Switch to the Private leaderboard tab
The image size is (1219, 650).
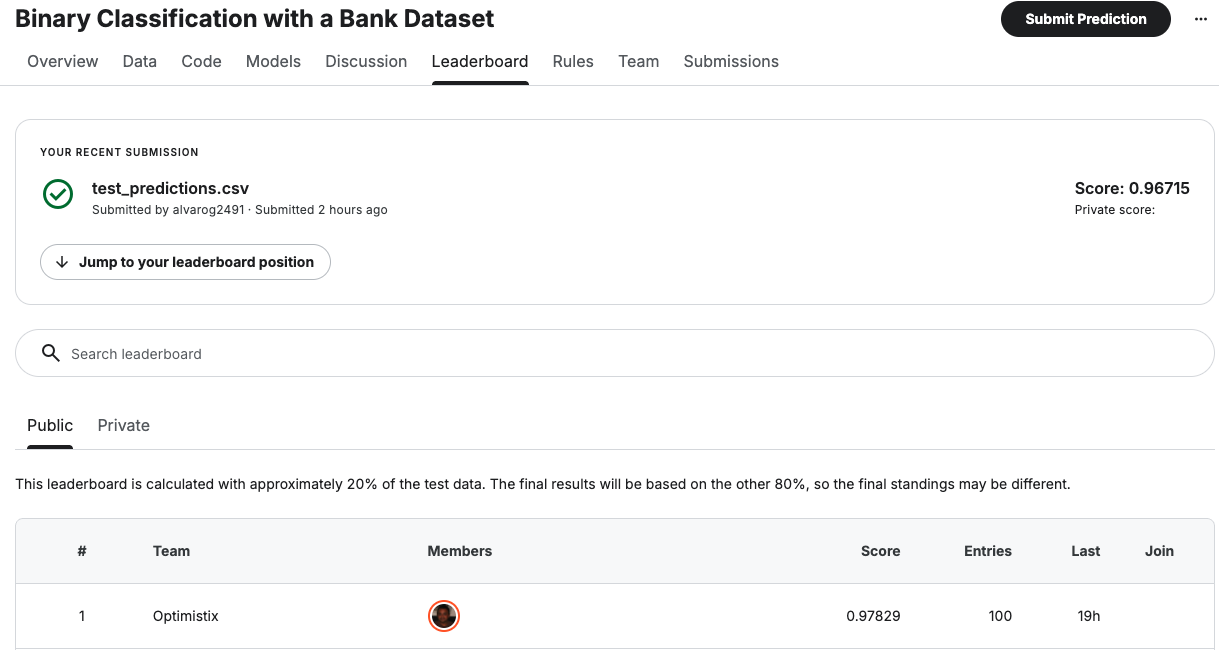pyautogui.click(x=124, y=425)
